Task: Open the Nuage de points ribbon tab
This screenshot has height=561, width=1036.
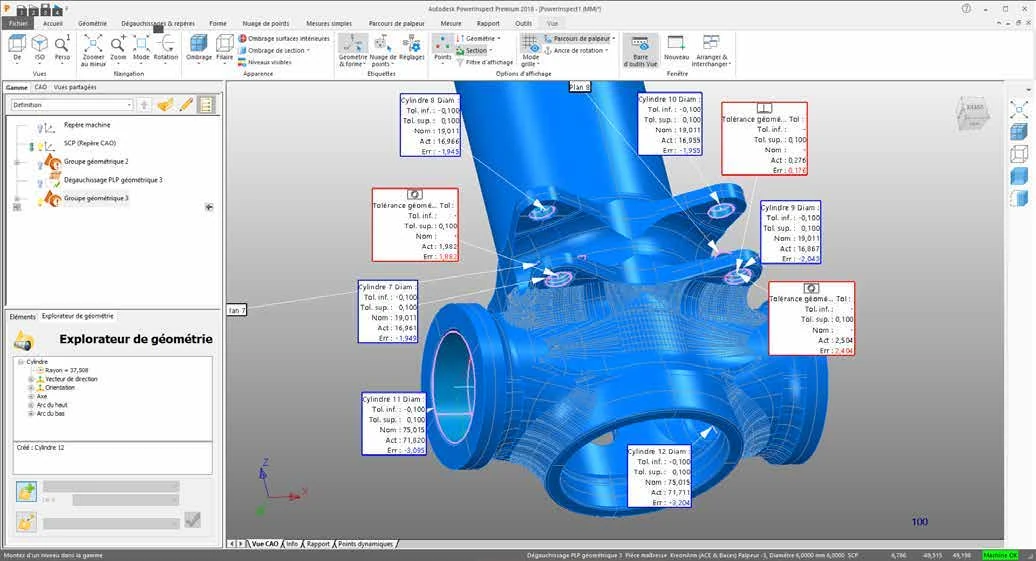Action: point(266,23)
